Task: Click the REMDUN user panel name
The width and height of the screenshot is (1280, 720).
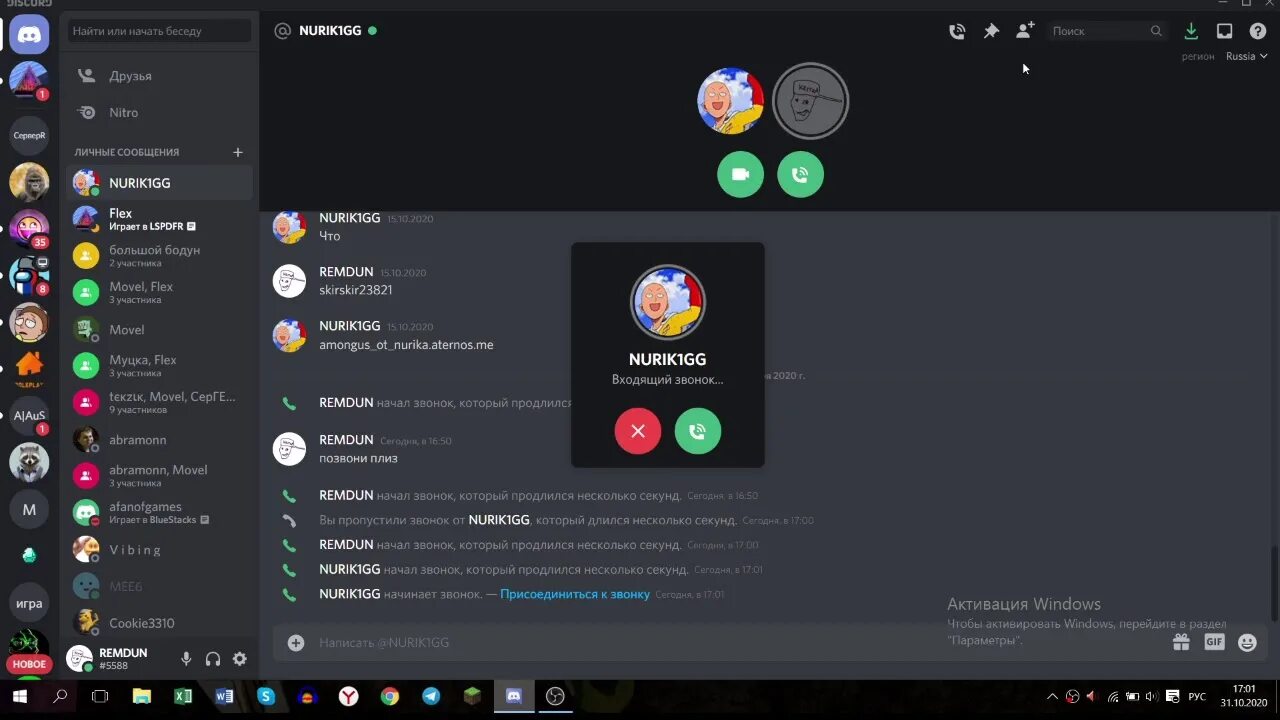Action: pos(123,653)
